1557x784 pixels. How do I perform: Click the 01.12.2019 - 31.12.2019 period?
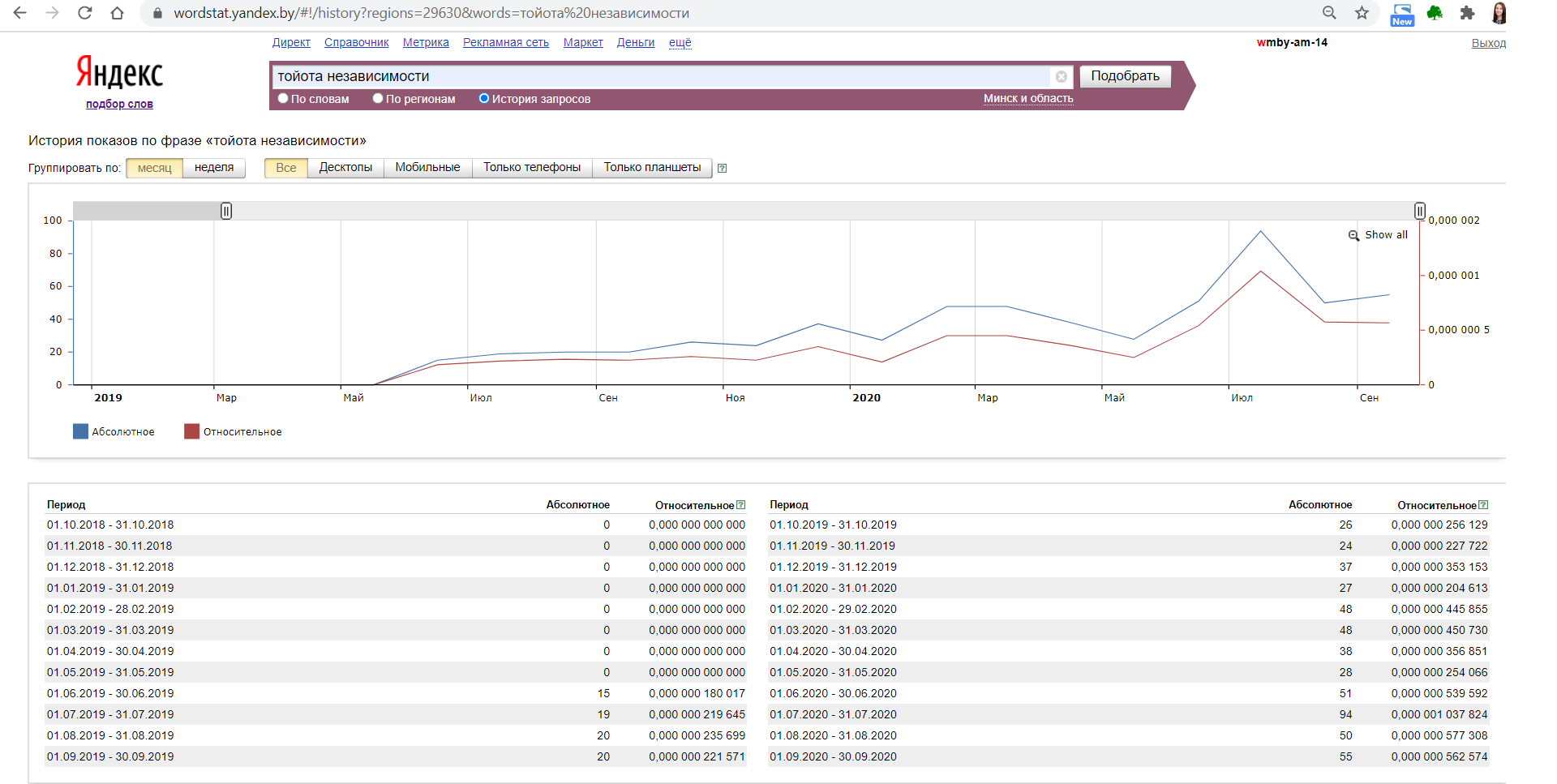(x=834, y=567)
